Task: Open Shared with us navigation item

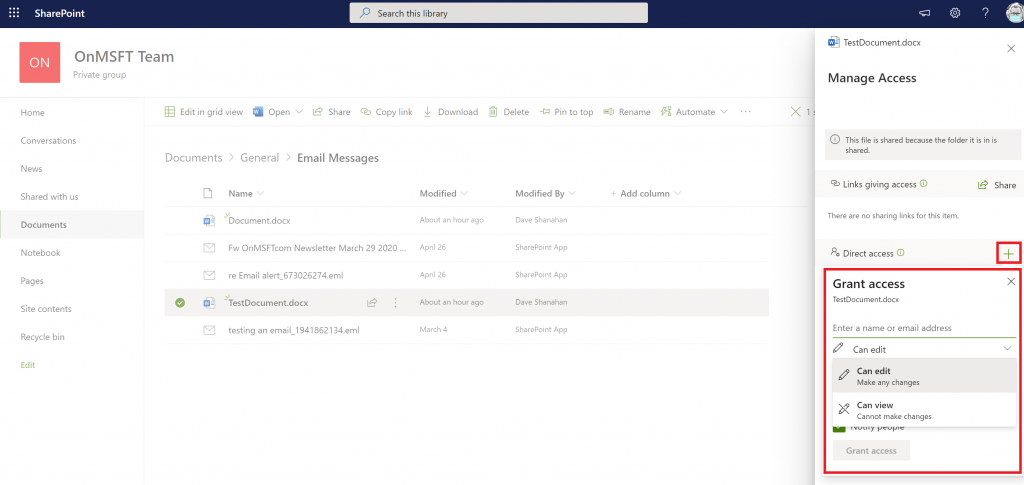Action: 50,196
